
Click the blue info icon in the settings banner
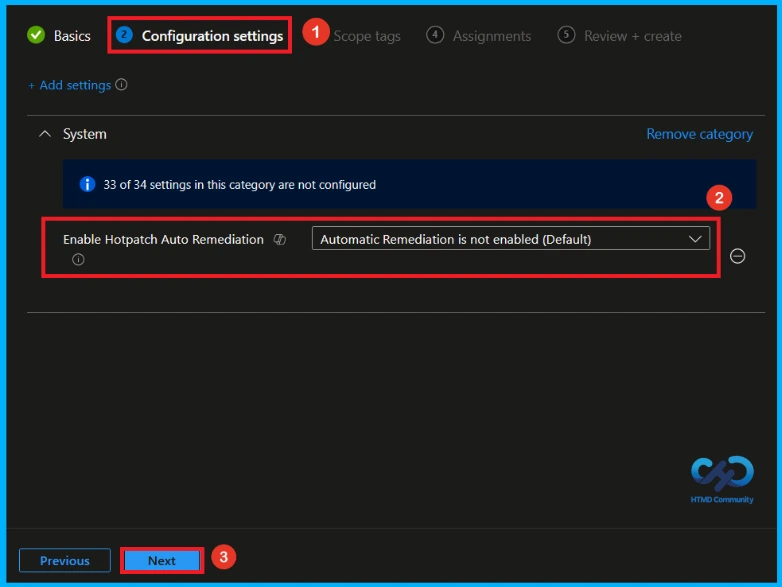(87, 185)
